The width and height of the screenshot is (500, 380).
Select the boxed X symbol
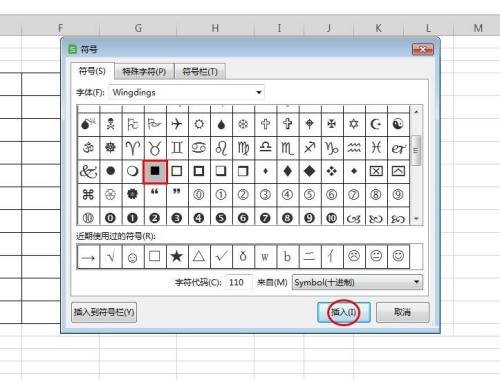point(376,171)
